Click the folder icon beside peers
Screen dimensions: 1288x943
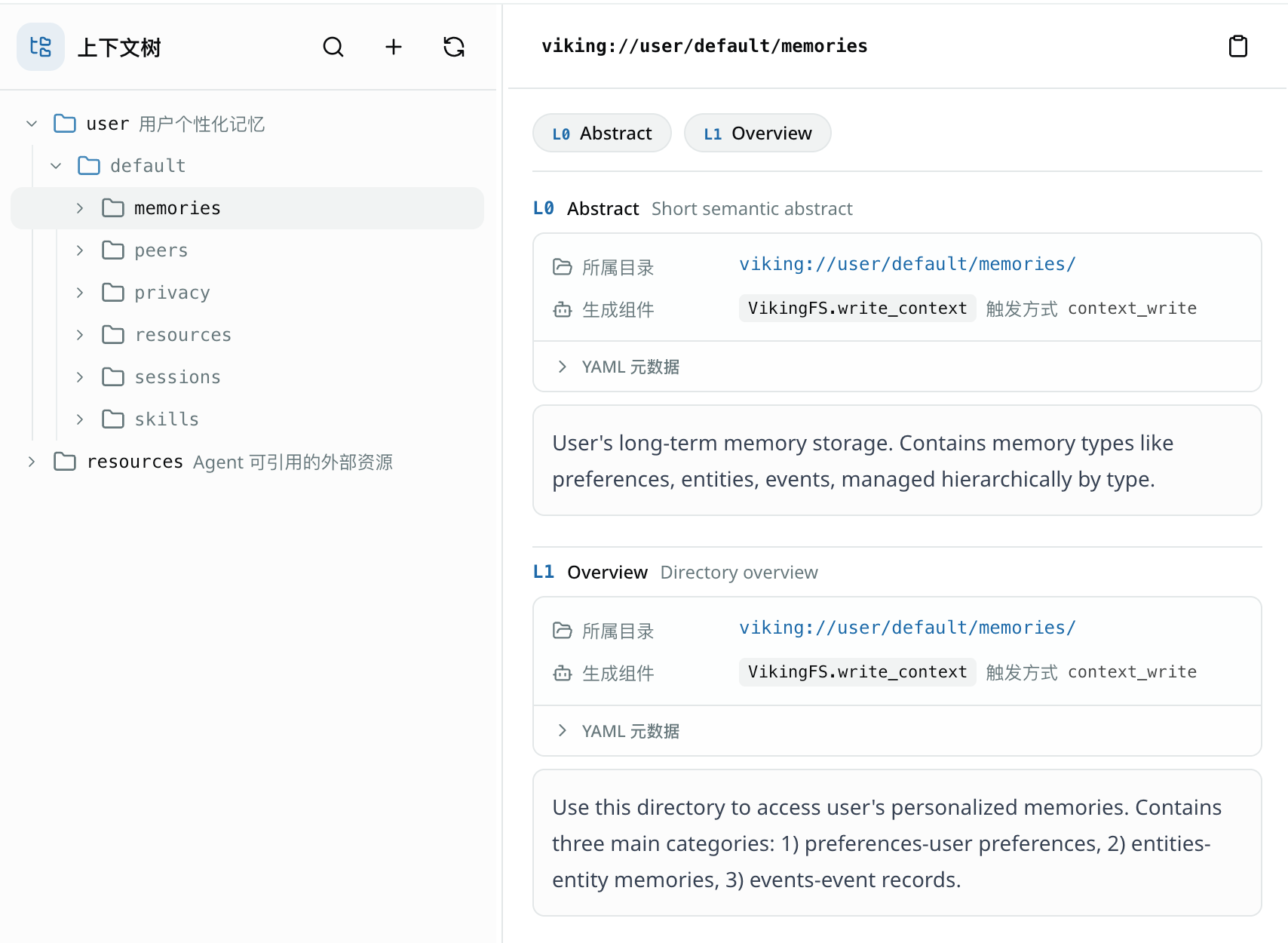(x=113, y=250)
